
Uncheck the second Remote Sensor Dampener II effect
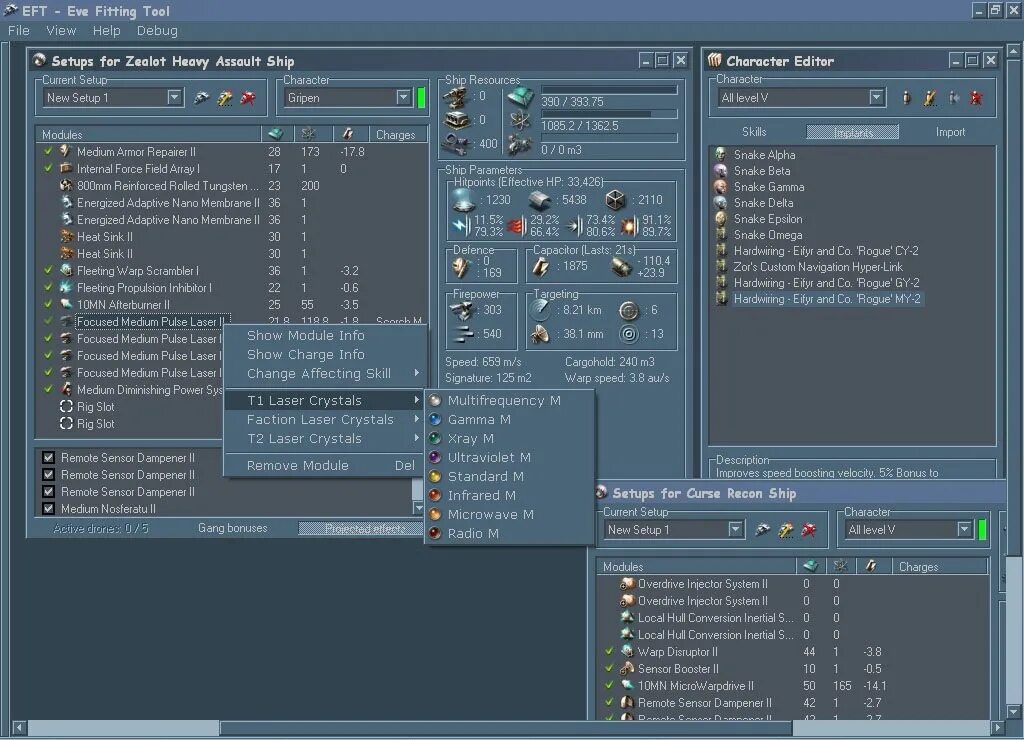[x=48, y=475]
